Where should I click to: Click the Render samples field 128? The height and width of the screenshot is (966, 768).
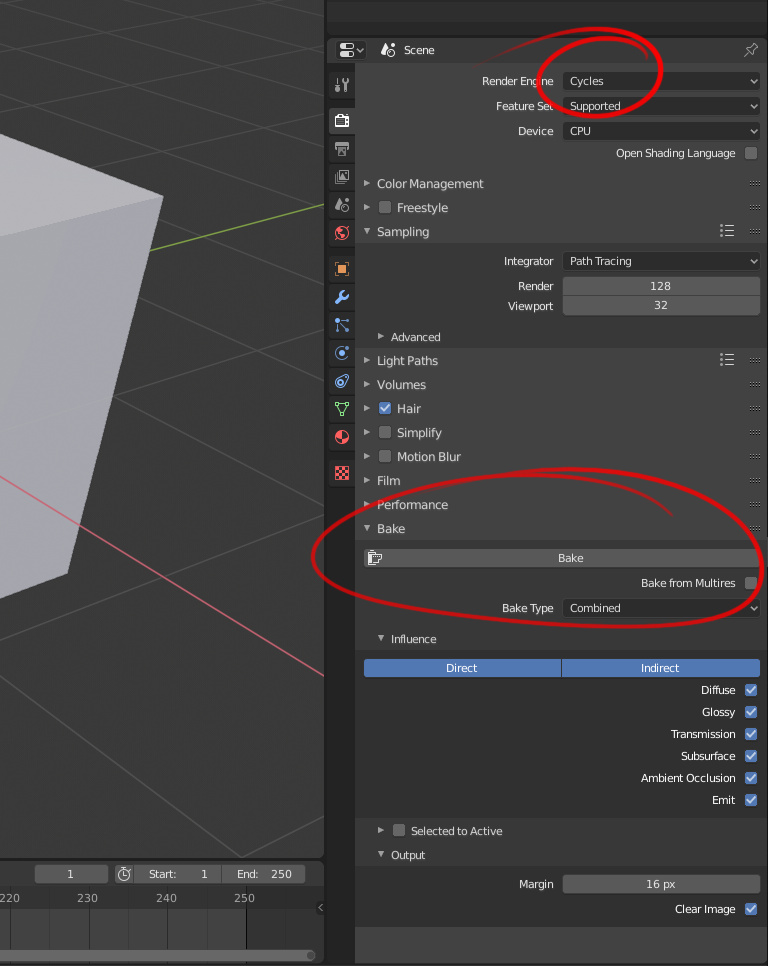point(661,286)
